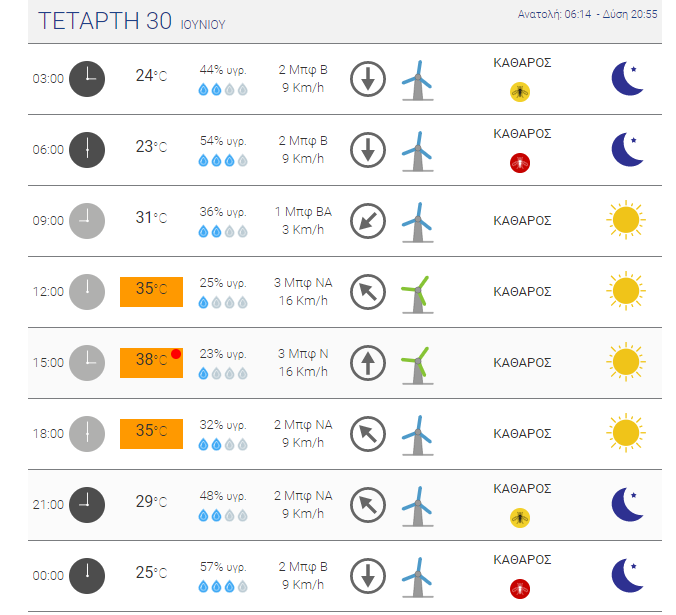Image resolution: width=676 pixels, height=615 pixels.
Task: Click the grey clock icon at 18:00
Action: [87, 434]
